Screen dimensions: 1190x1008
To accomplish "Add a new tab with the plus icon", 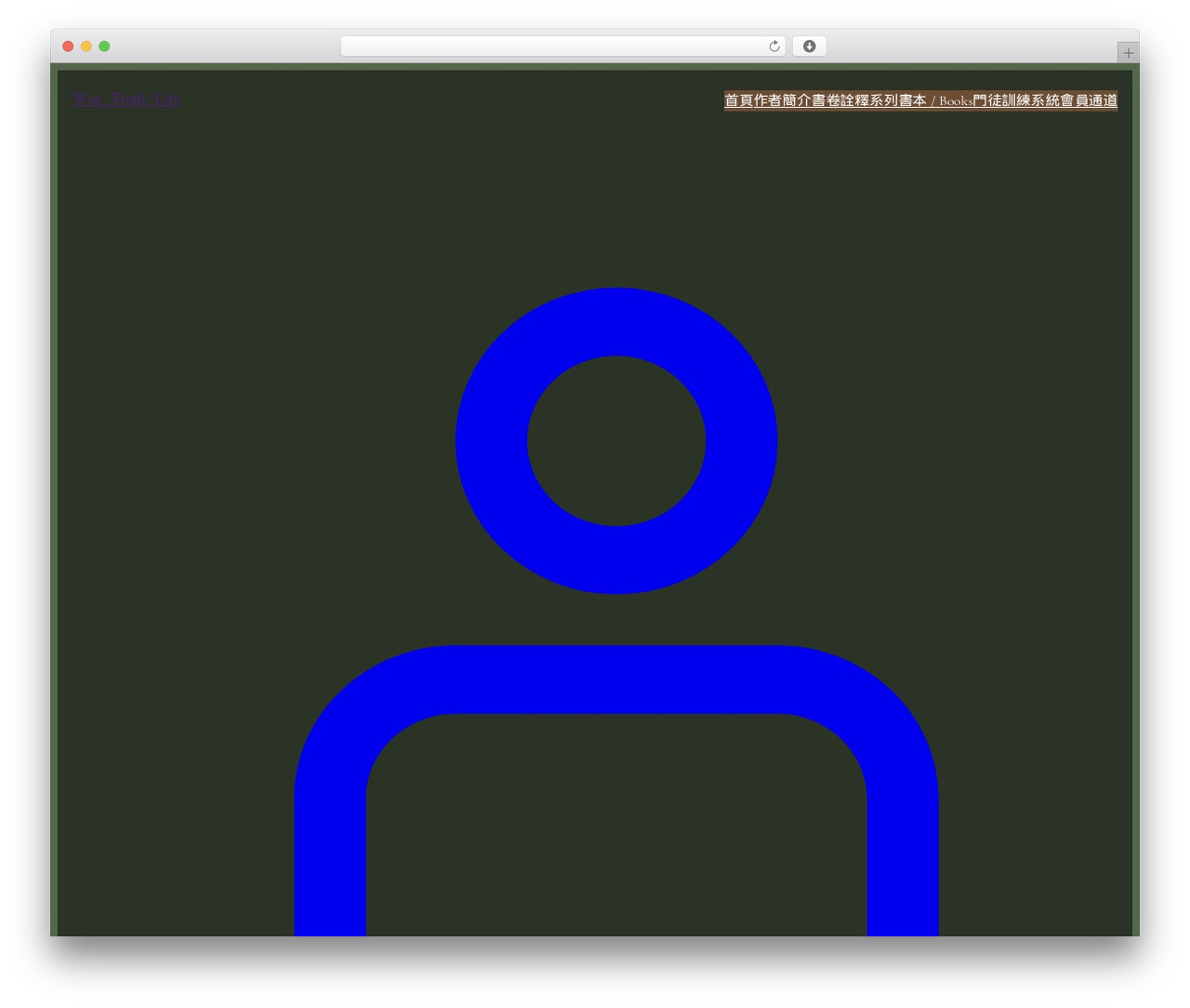I will tap(1128, 53).
